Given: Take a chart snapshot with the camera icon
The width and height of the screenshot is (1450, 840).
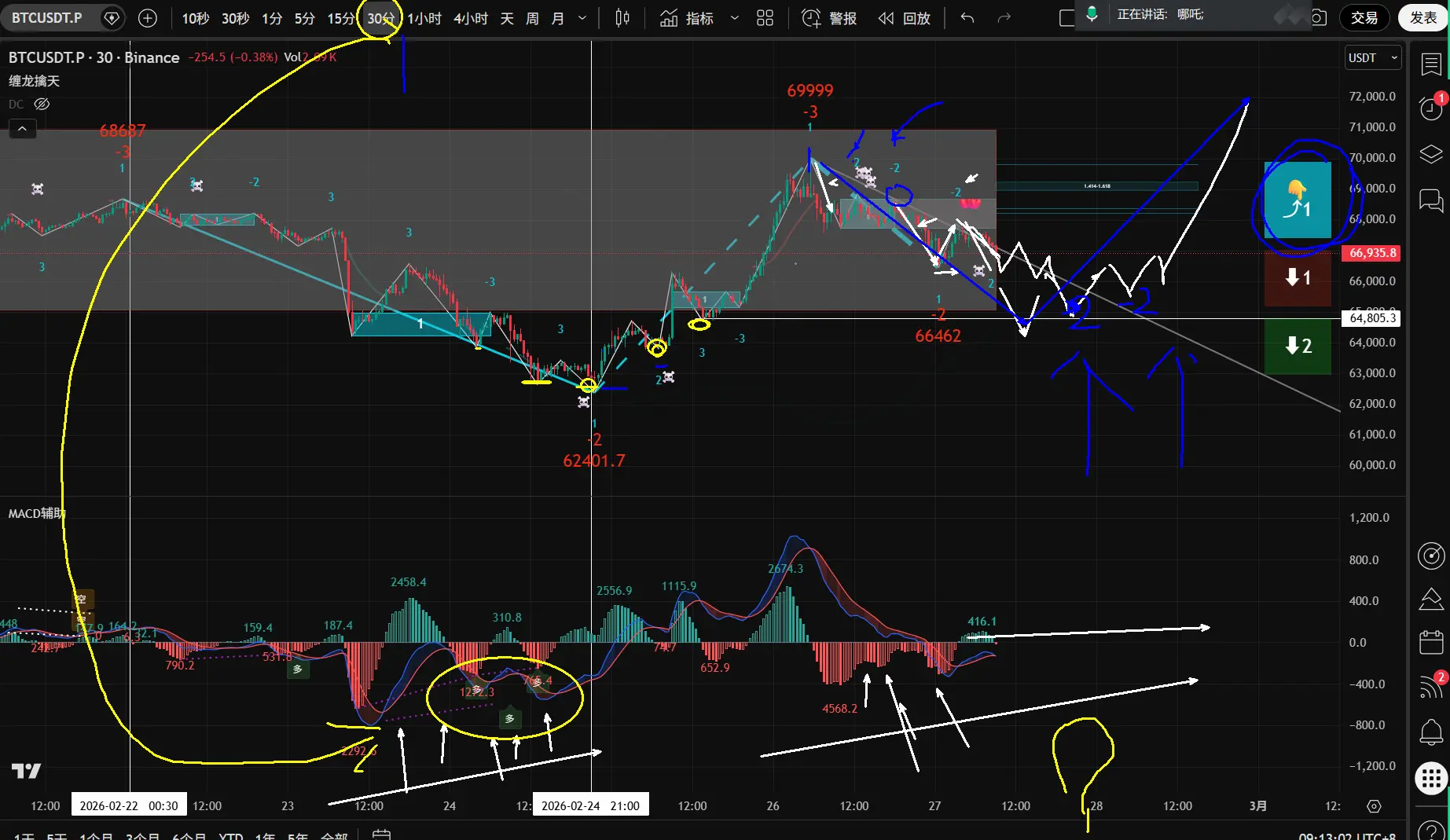Looking at the screenshot, I should coord(1318,18).
